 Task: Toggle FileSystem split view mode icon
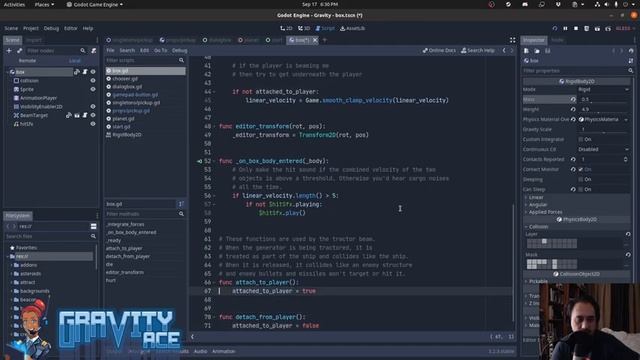pos(93,226)
